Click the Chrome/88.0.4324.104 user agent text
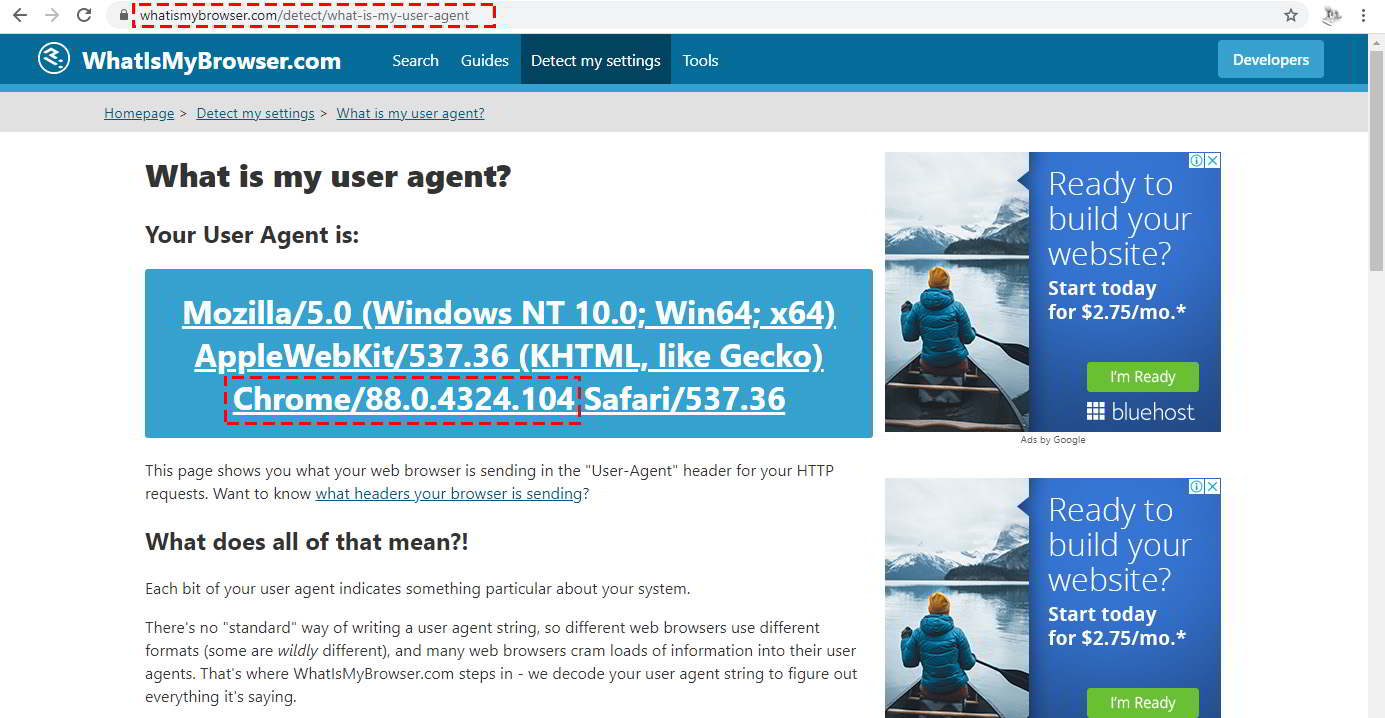Screen dimensions: 1385x718 [x=404, y=399]
